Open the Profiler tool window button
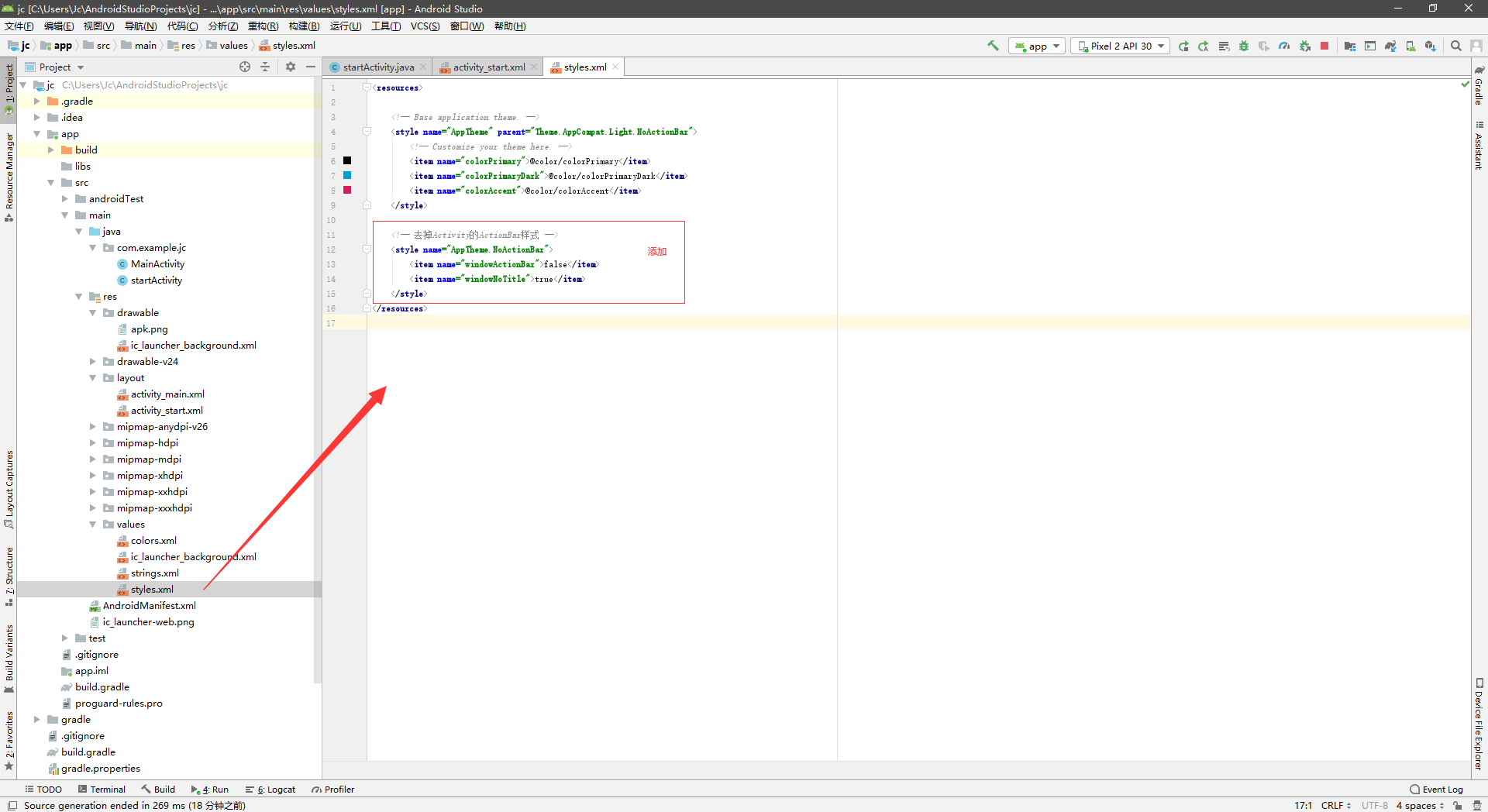1488x812 pixels. click(332, 790)
